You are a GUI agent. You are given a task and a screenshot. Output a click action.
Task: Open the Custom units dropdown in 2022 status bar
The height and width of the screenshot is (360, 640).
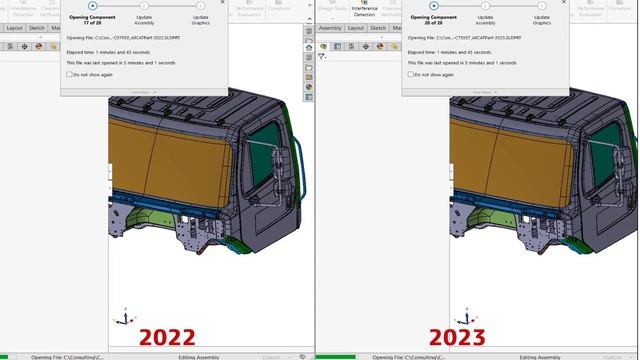coord(276,357)
